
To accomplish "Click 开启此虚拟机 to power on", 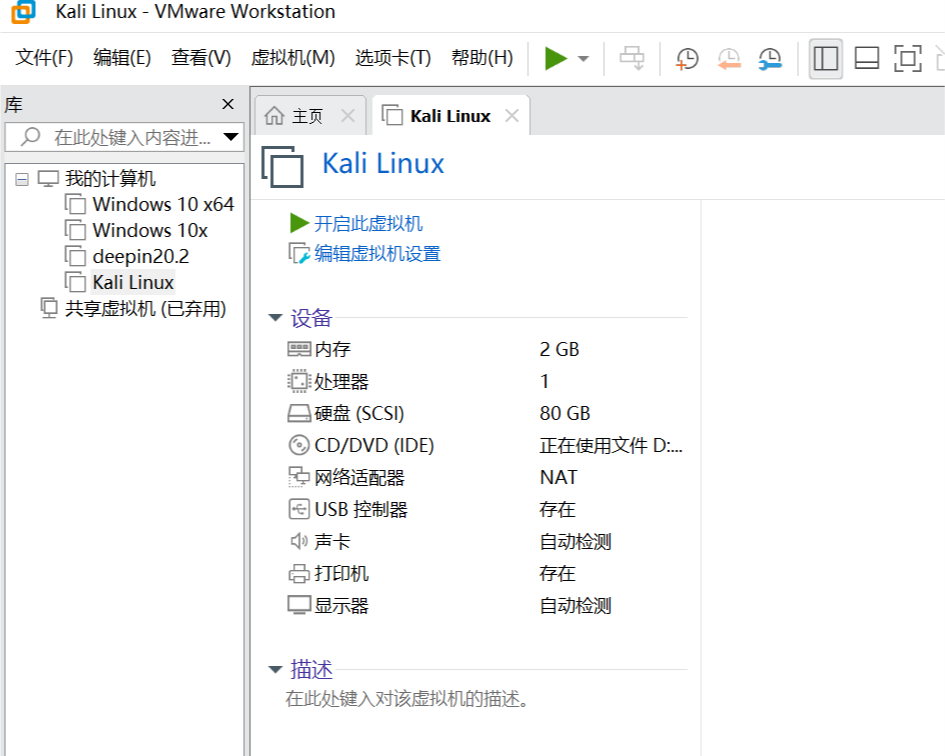I will (368, 224).
